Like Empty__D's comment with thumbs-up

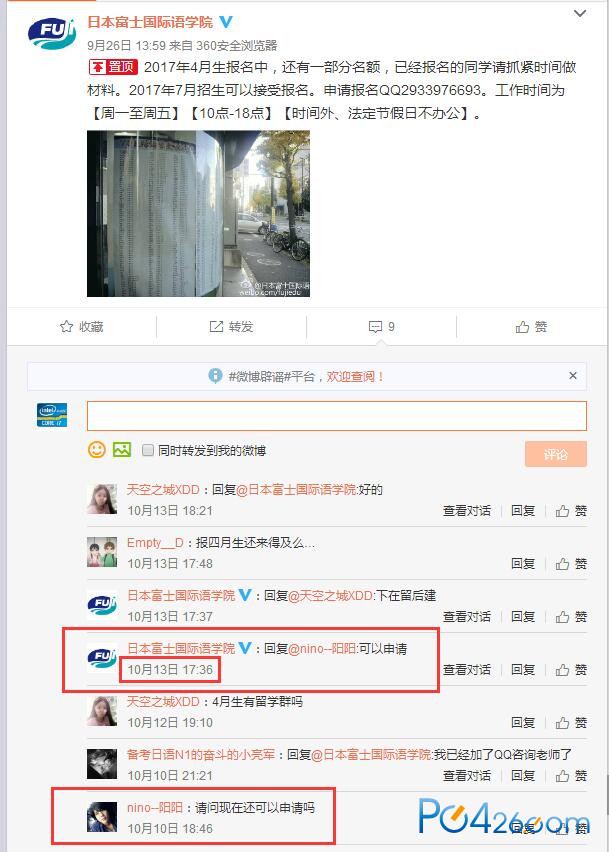562,564
